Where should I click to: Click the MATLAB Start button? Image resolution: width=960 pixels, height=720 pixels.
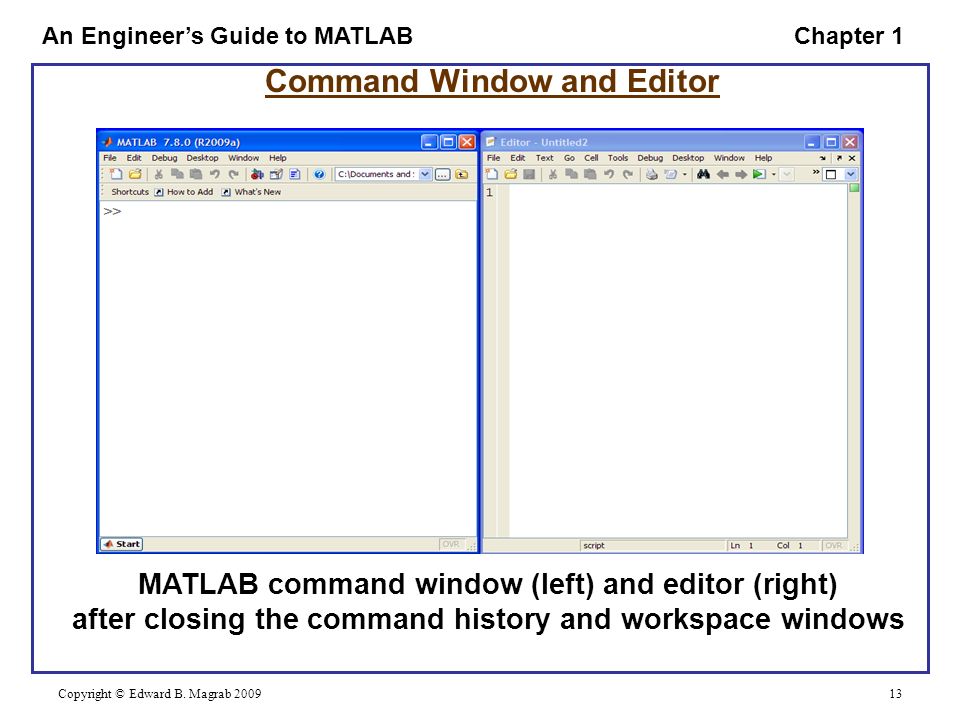pyautogui.click(x=122, y=544)
